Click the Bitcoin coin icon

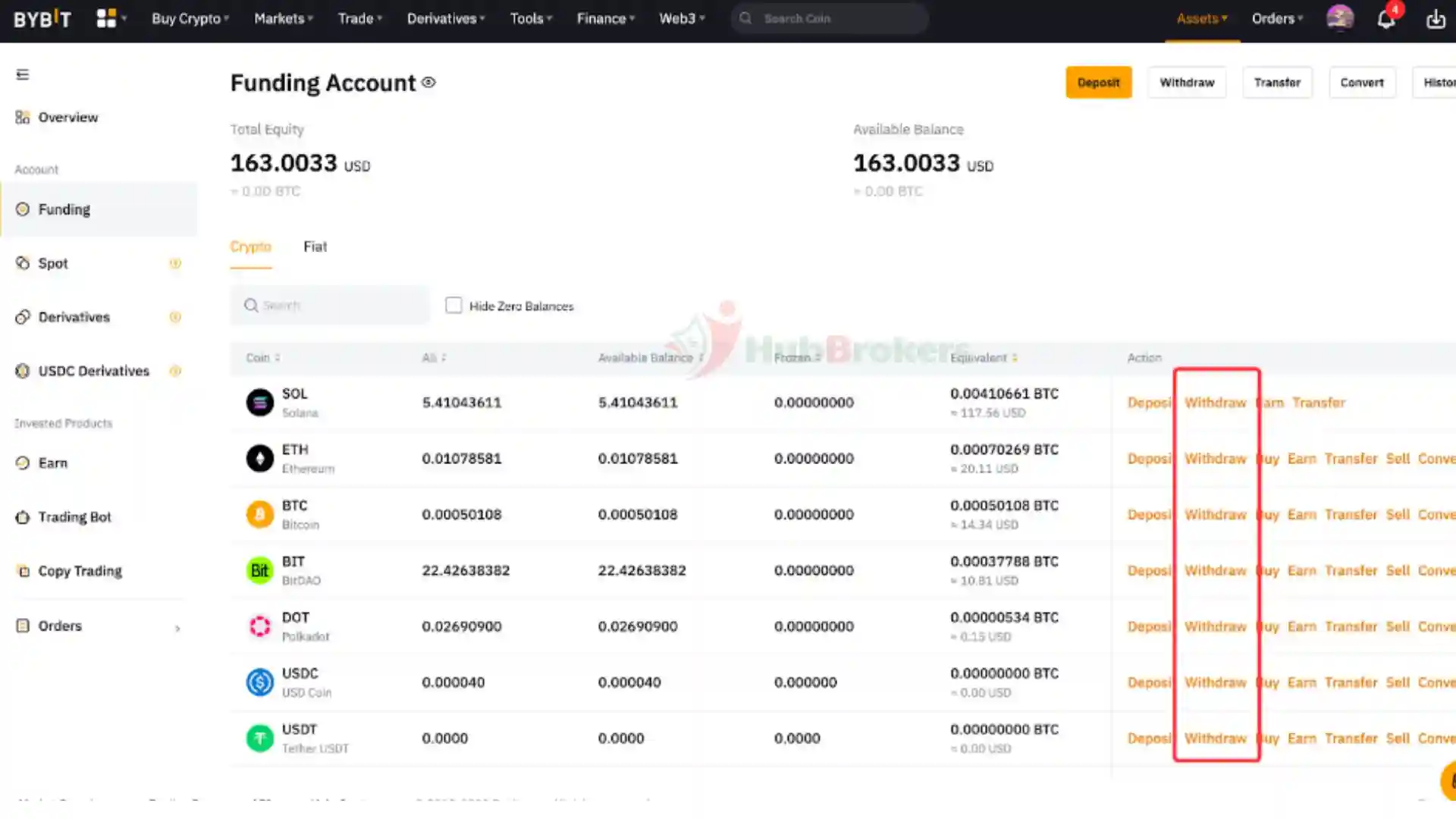259,515
